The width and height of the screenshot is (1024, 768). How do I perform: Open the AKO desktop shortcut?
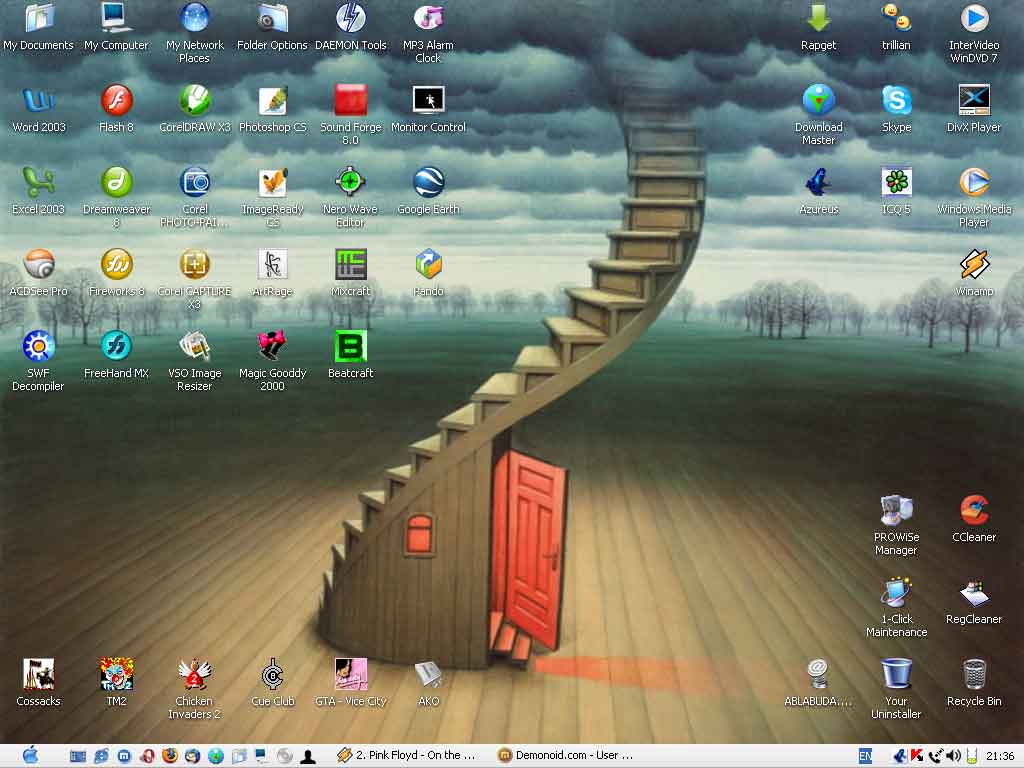pos(428,673)
